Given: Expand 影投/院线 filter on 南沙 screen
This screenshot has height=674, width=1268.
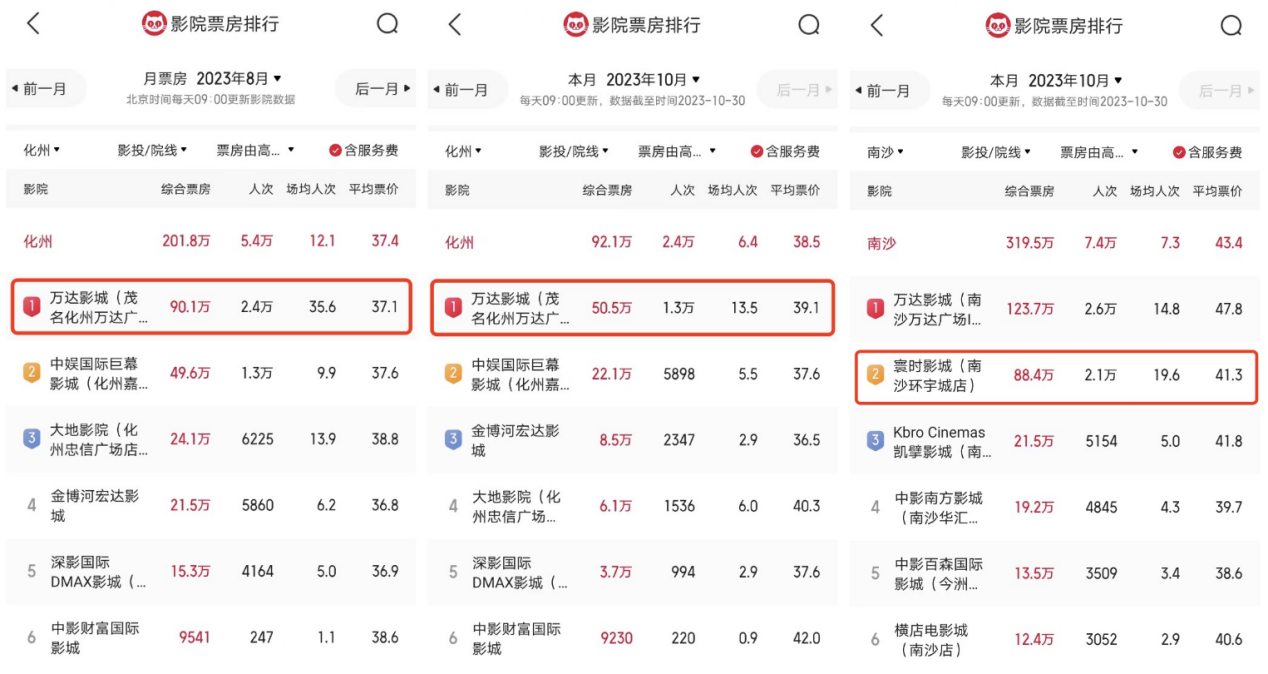Looking at the screenshot, I should [996, 152].
